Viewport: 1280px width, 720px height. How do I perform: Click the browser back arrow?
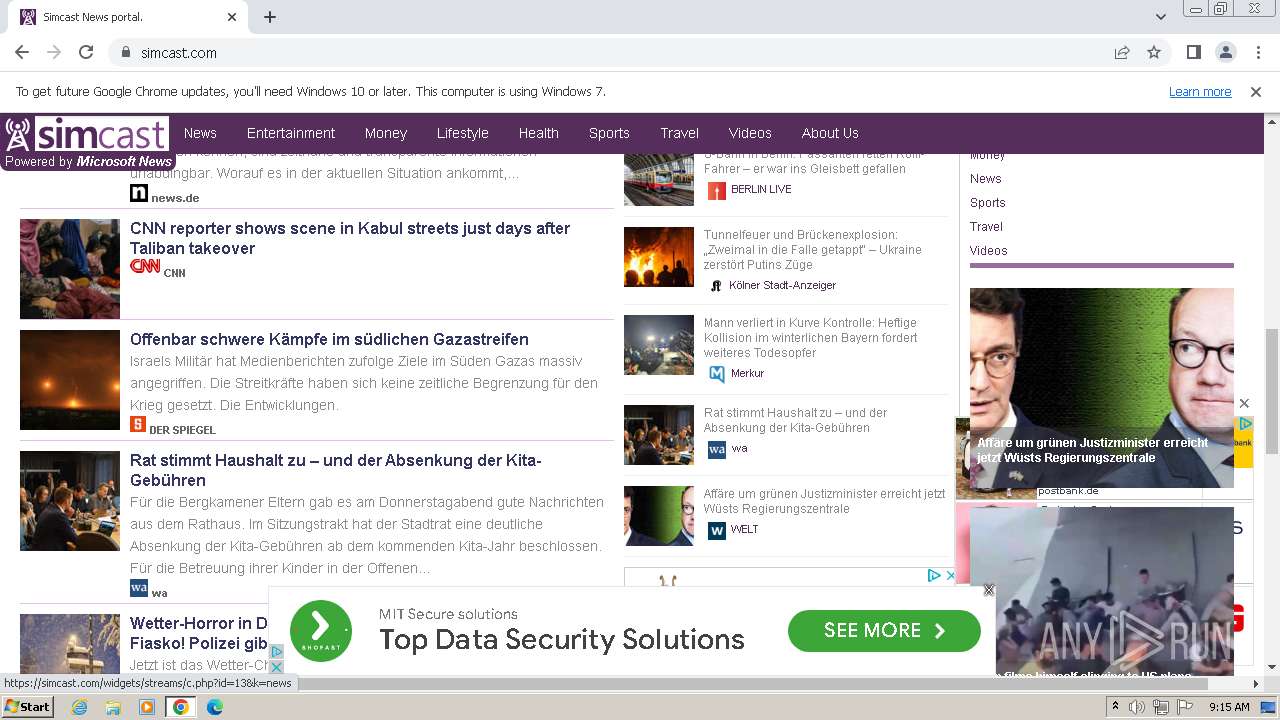22,52
